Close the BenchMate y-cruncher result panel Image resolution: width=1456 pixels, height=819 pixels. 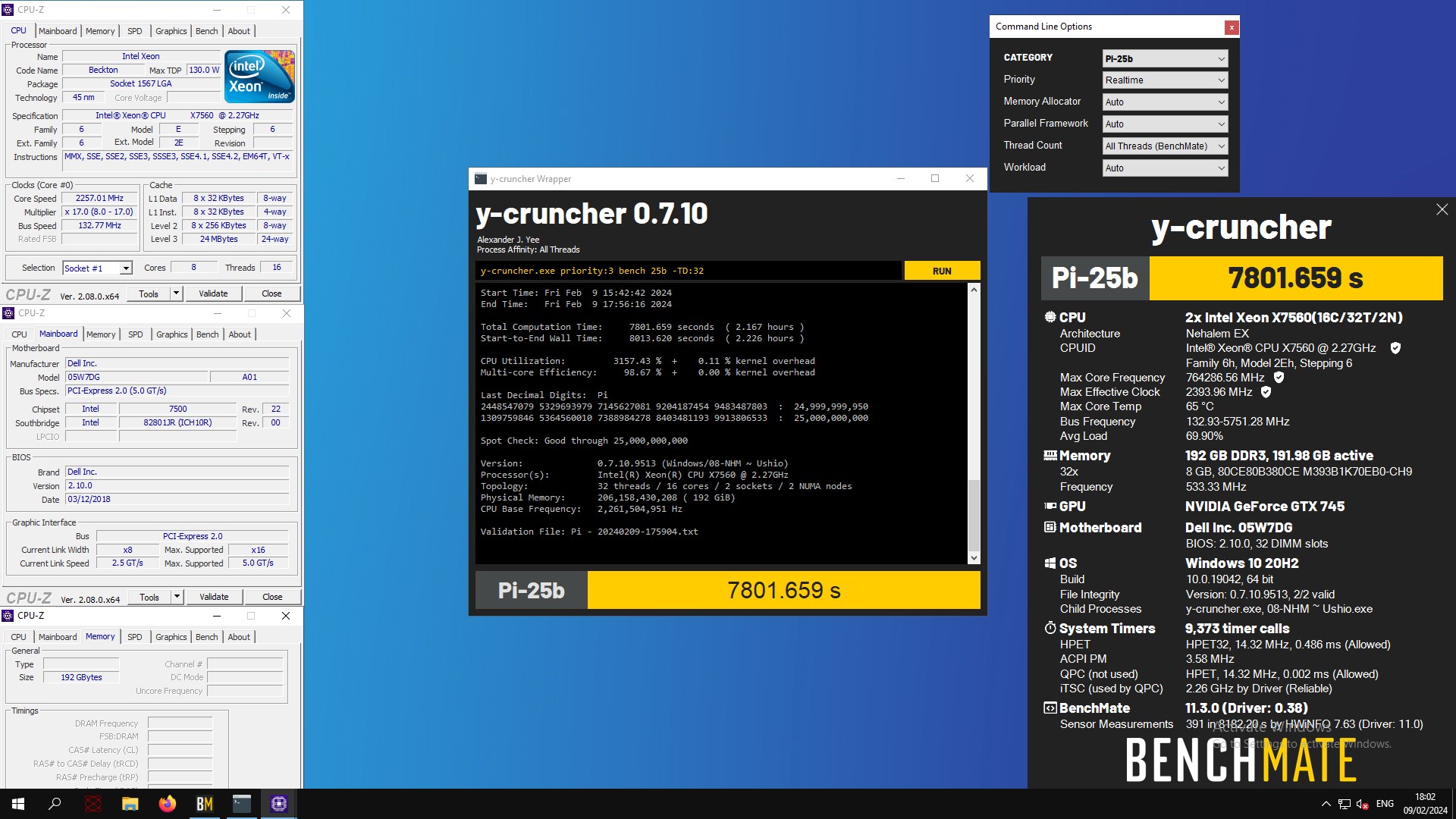(x=1442, y=209)
